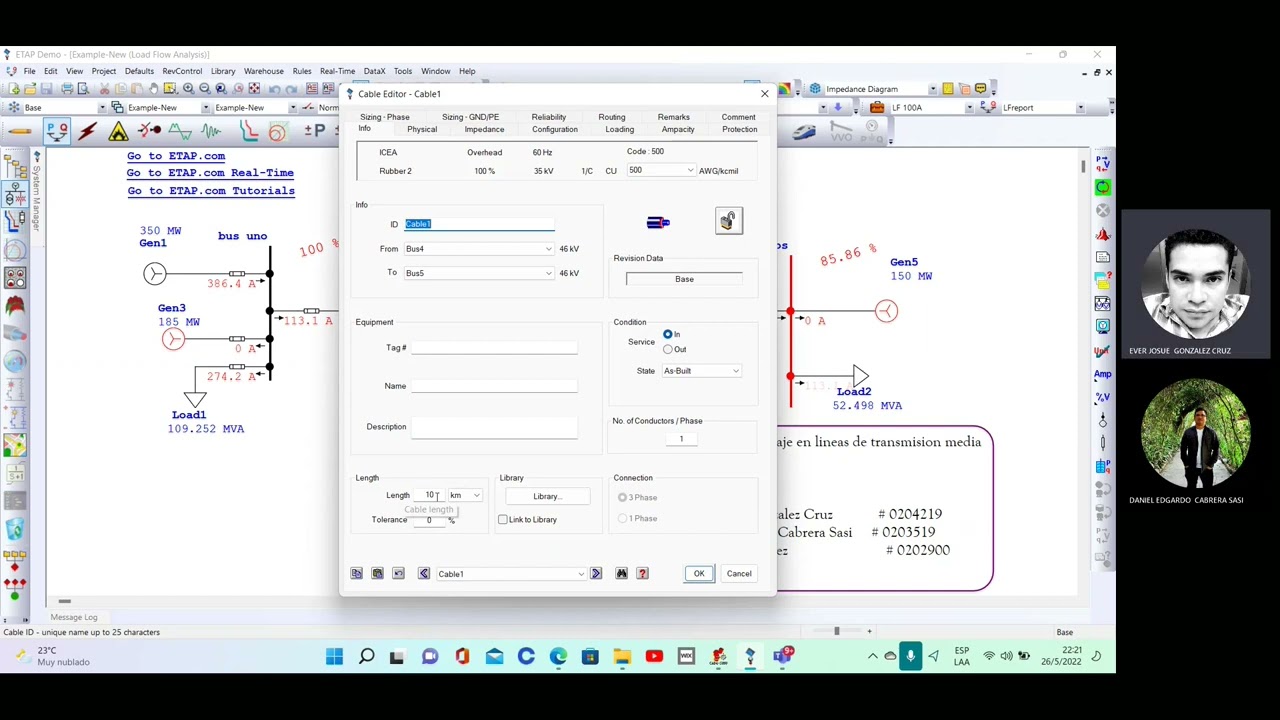1280x720 pixels.
Task: Go to next cable with right arrow
Action: (596, 574)
